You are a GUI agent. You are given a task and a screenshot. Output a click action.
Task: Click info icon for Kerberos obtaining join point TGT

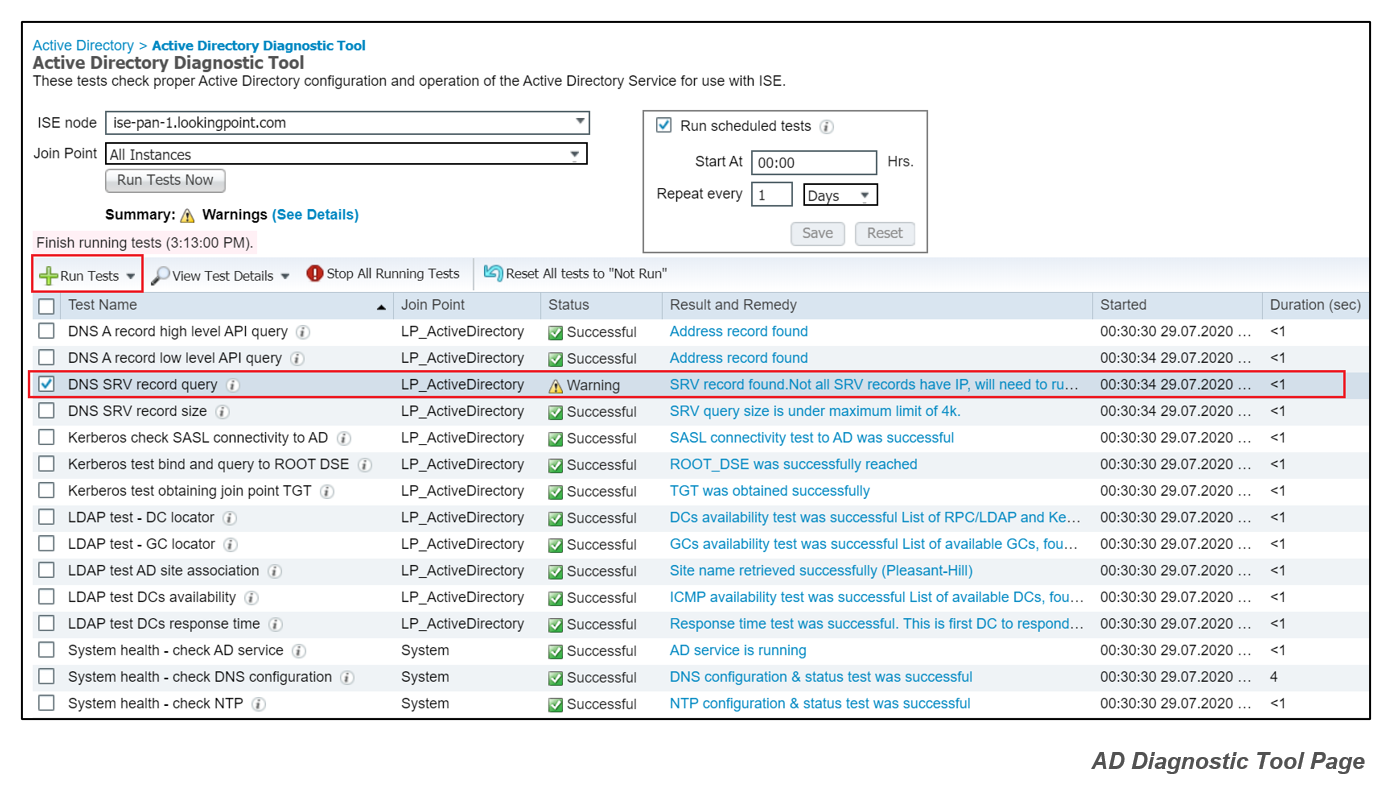tap(327, 491)
